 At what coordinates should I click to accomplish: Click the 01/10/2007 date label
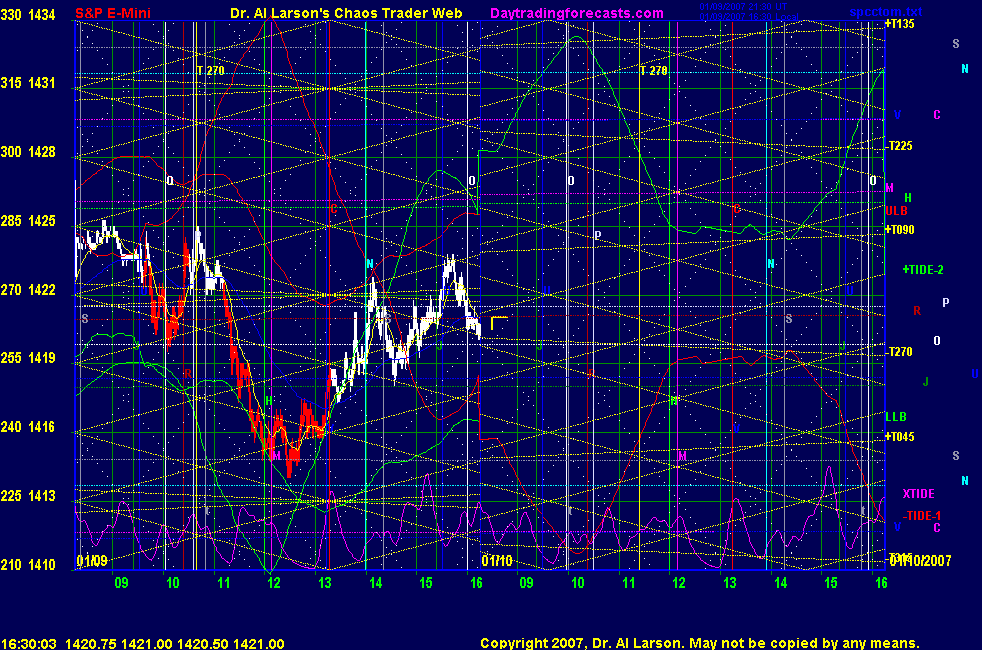point(920,560)
